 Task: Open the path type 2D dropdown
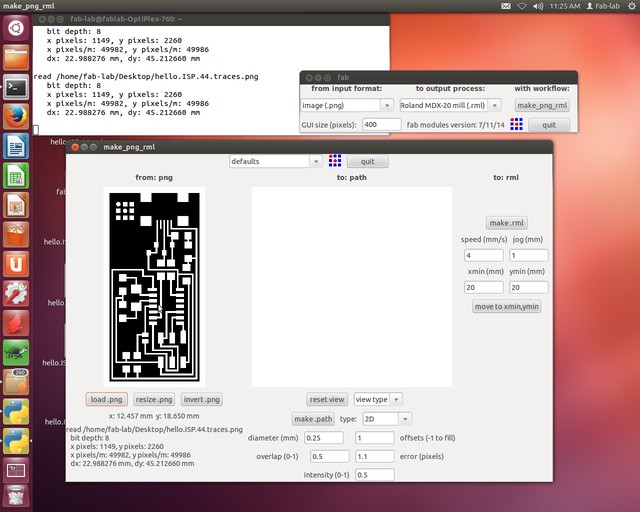tap(389, 418)
